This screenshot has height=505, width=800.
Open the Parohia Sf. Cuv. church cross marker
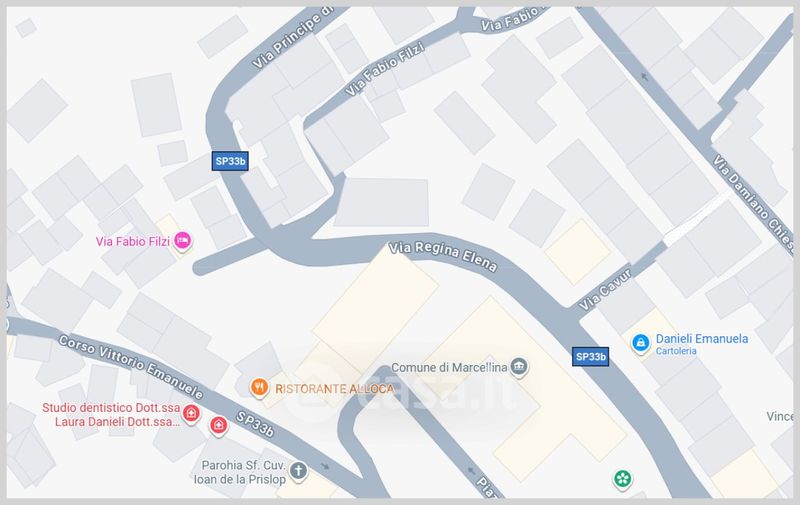(298, 470)
